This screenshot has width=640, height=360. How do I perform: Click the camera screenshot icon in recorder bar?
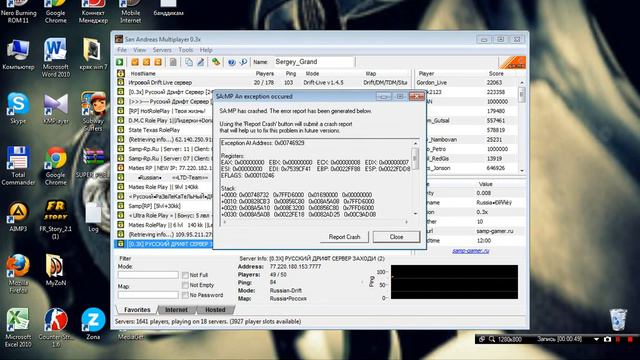point(607,339)
